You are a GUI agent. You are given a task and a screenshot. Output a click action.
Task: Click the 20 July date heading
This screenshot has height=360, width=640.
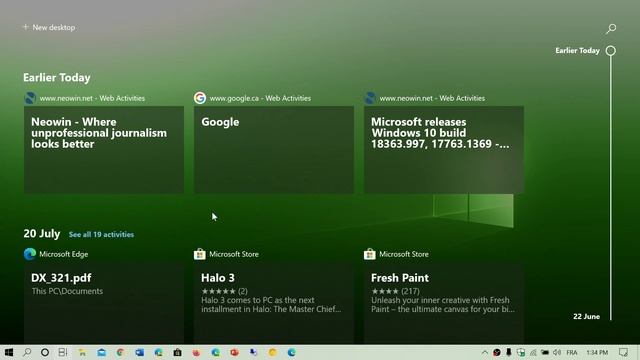(x=42, y=233)
